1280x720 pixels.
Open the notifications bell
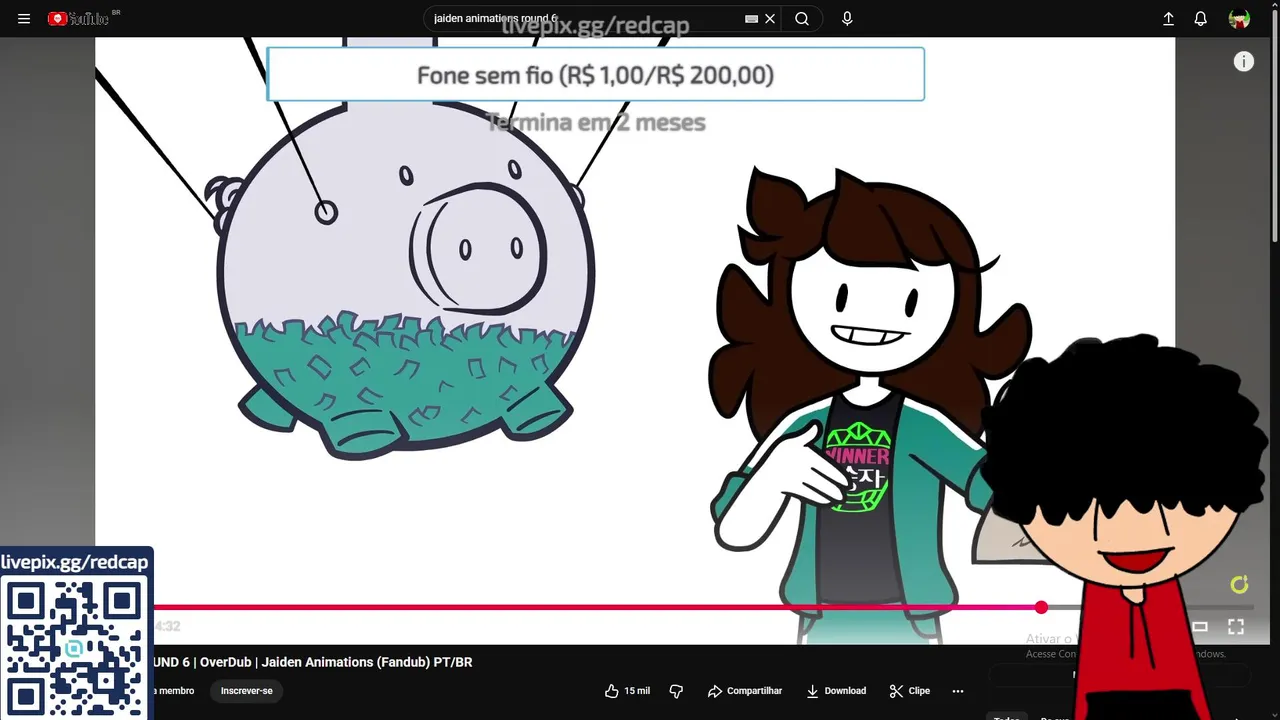[x=1201, y=19]
